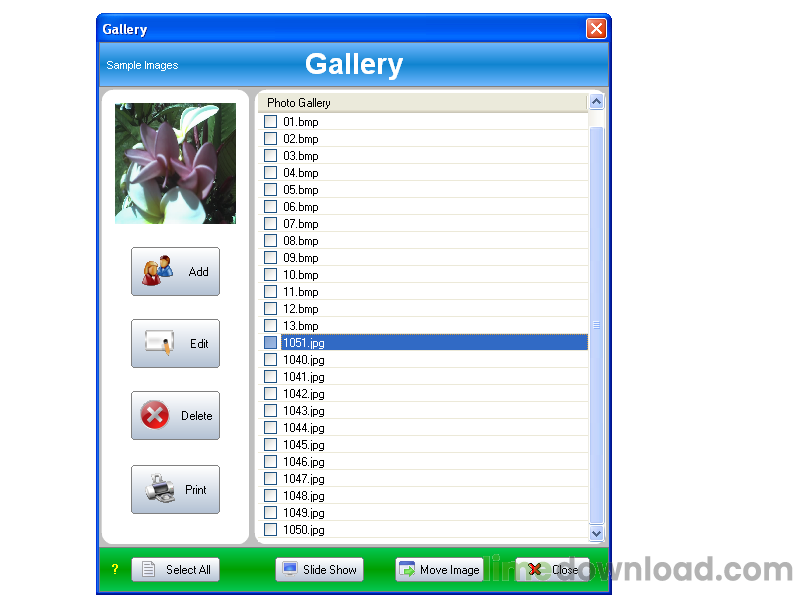The height and width of the screenshot is (600, 800).
Task: Click the Select All list icon
Action: tap(148, 569)
